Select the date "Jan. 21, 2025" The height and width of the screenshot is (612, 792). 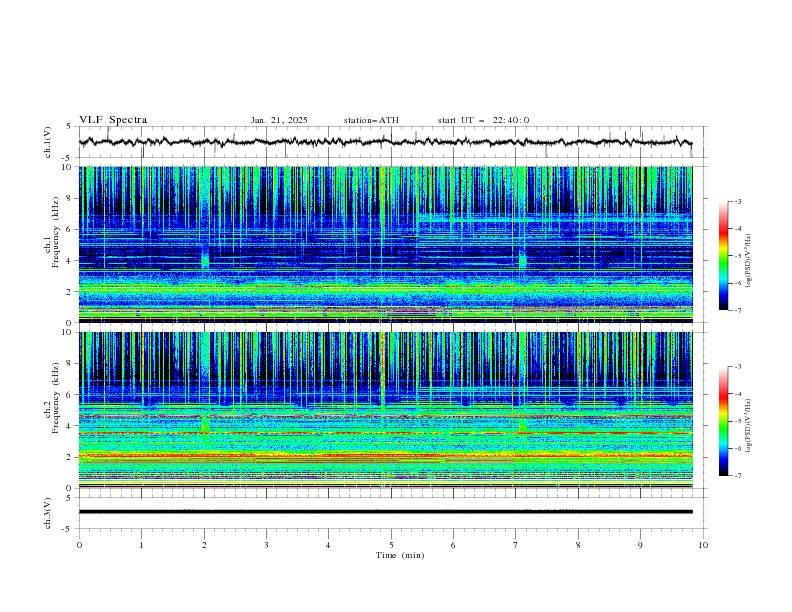click(x=279, y=120)
